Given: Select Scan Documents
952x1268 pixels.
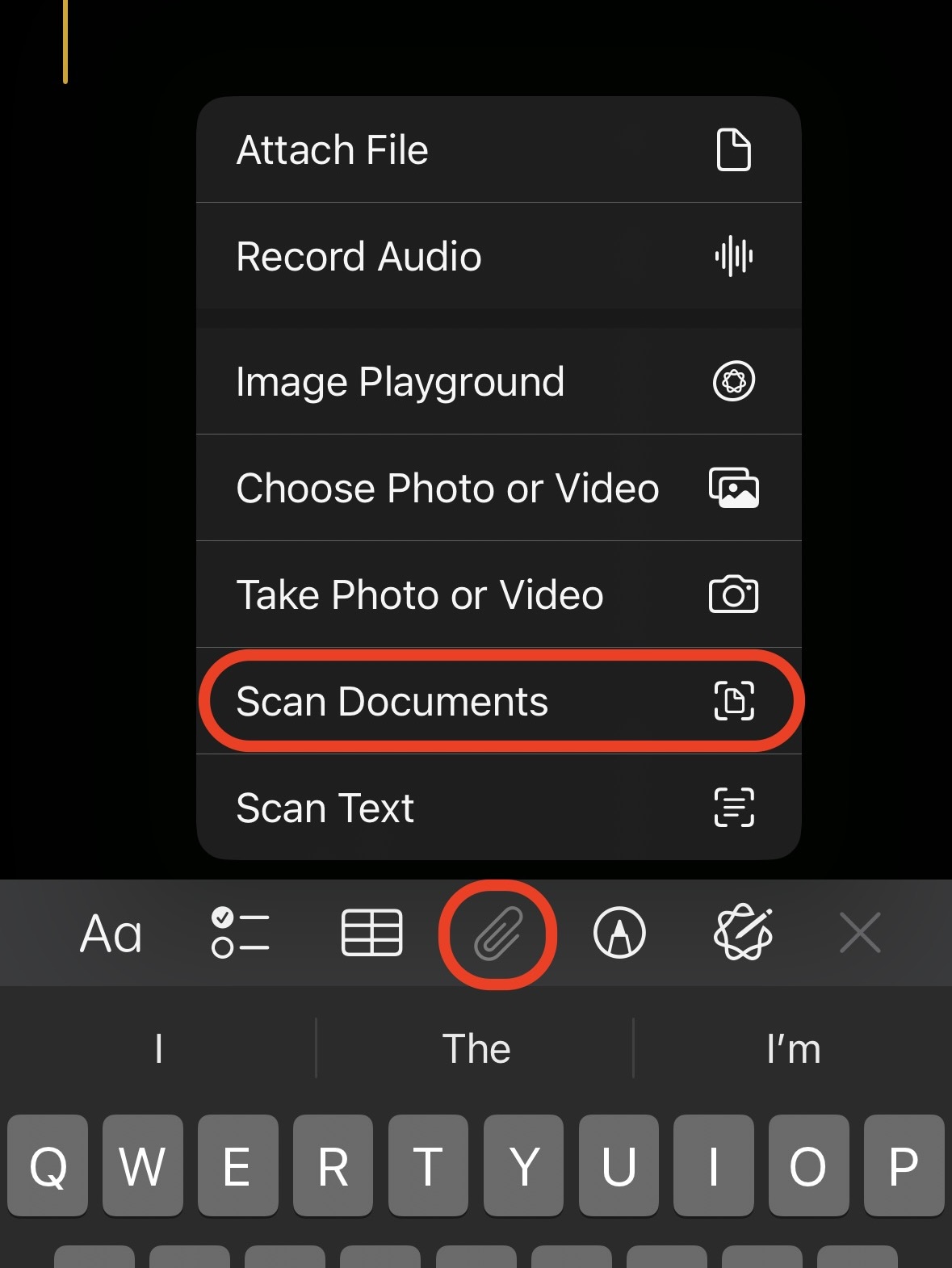Looking at the screenshot, I should coord(499,701).
